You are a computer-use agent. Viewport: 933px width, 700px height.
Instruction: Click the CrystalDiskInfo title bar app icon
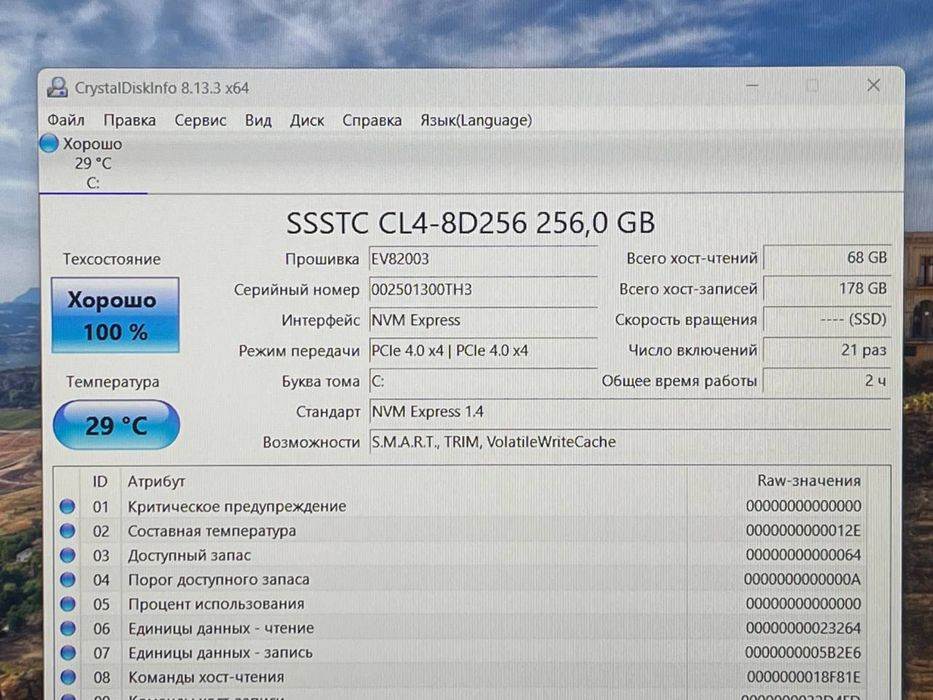pyautogui.click(x=57, y=88)
